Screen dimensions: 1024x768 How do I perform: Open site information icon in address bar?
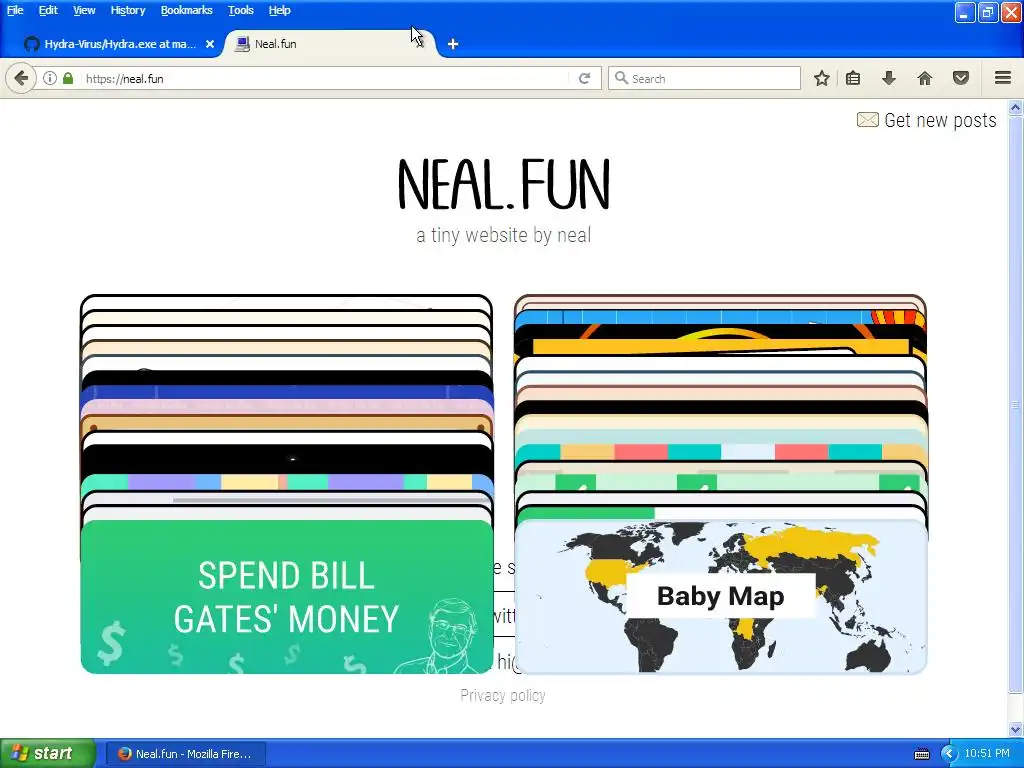(x=50, y=78)
